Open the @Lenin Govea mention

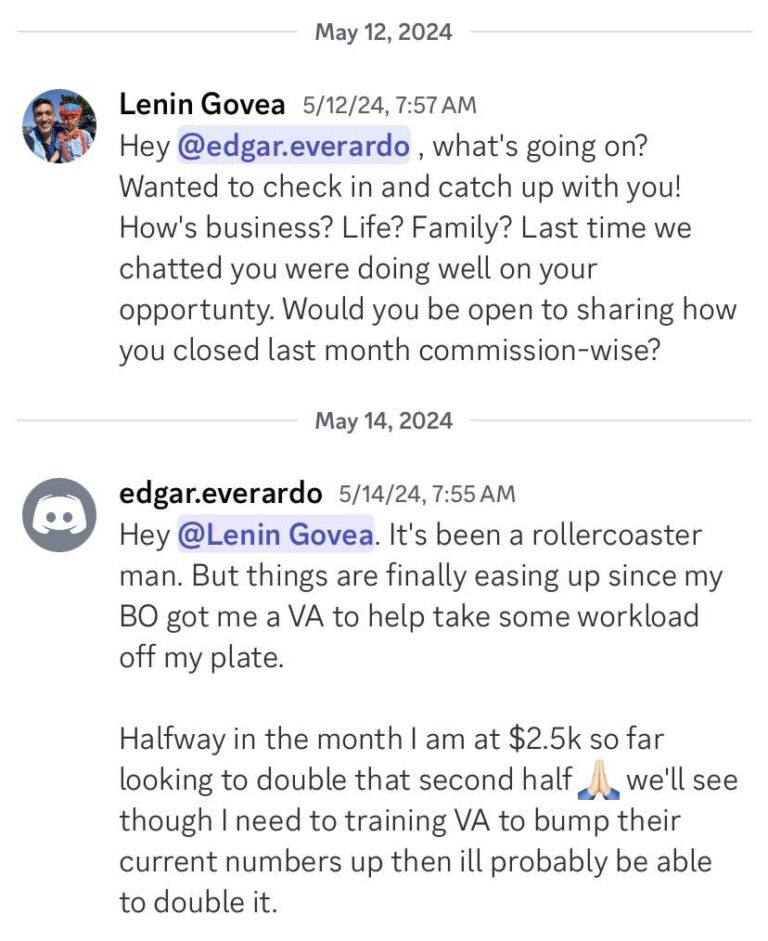[x=275, y=534]
